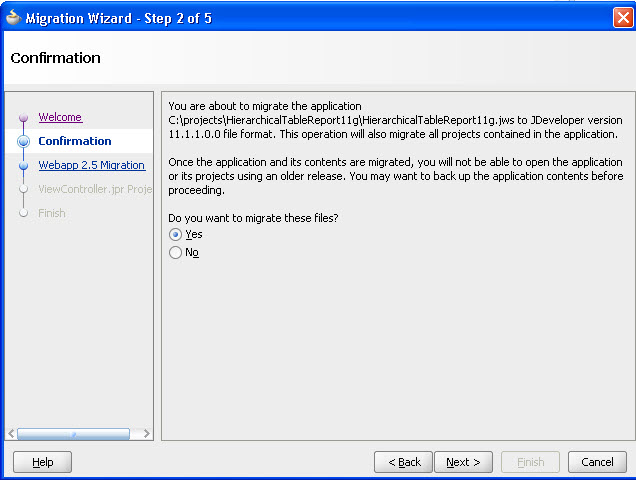
Task: Click the HierarchicalTableReport11g.jws path text
Action: (342, 120)
